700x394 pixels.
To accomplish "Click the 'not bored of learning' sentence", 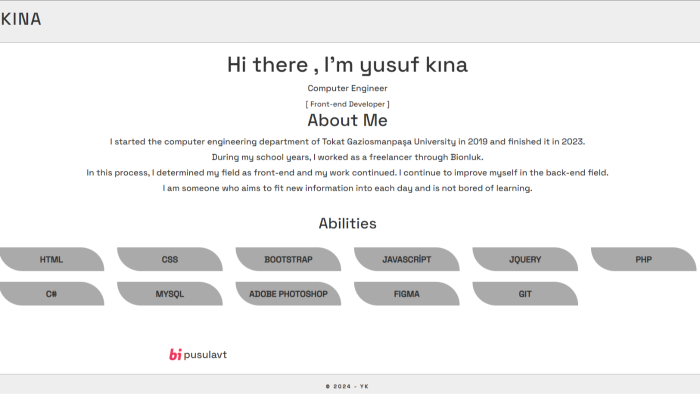I will coord(347,188).
